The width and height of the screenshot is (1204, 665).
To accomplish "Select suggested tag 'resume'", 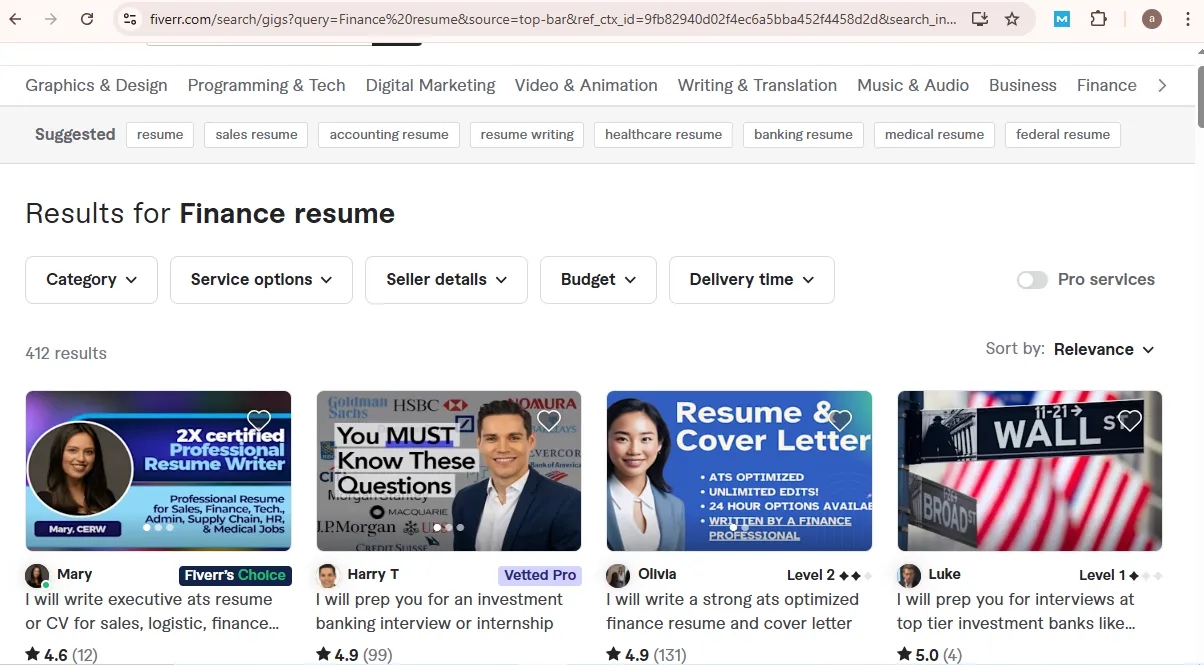I will pyautogui.click(x=160, y=135).
